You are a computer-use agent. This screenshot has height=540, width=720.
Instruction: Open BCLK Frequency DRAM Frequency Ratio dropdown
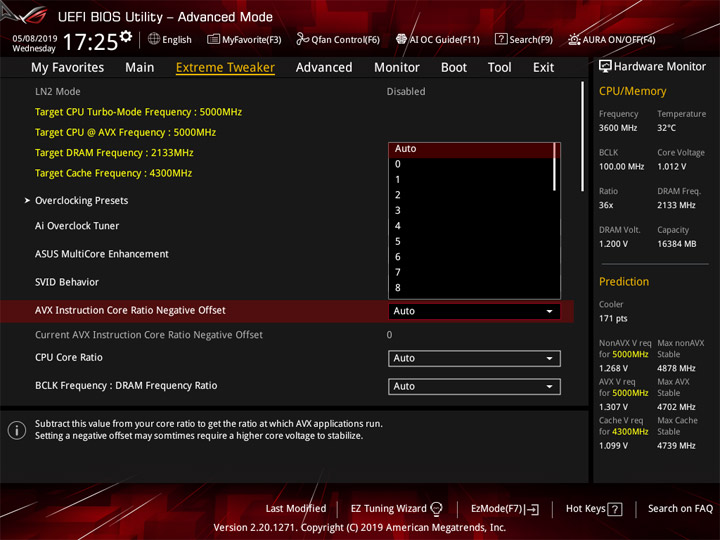click(x=474, y=386)
